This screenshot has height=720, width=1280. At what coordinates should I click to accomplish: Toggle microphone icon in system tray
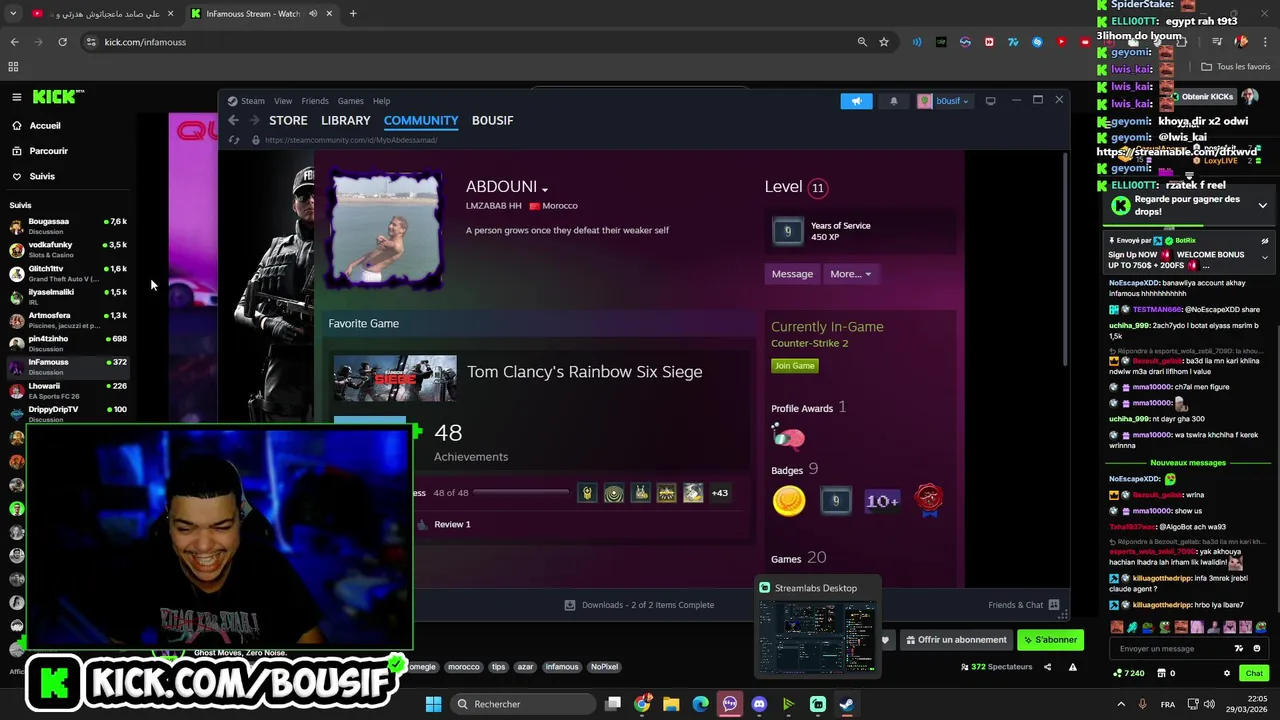point(1142,704)
